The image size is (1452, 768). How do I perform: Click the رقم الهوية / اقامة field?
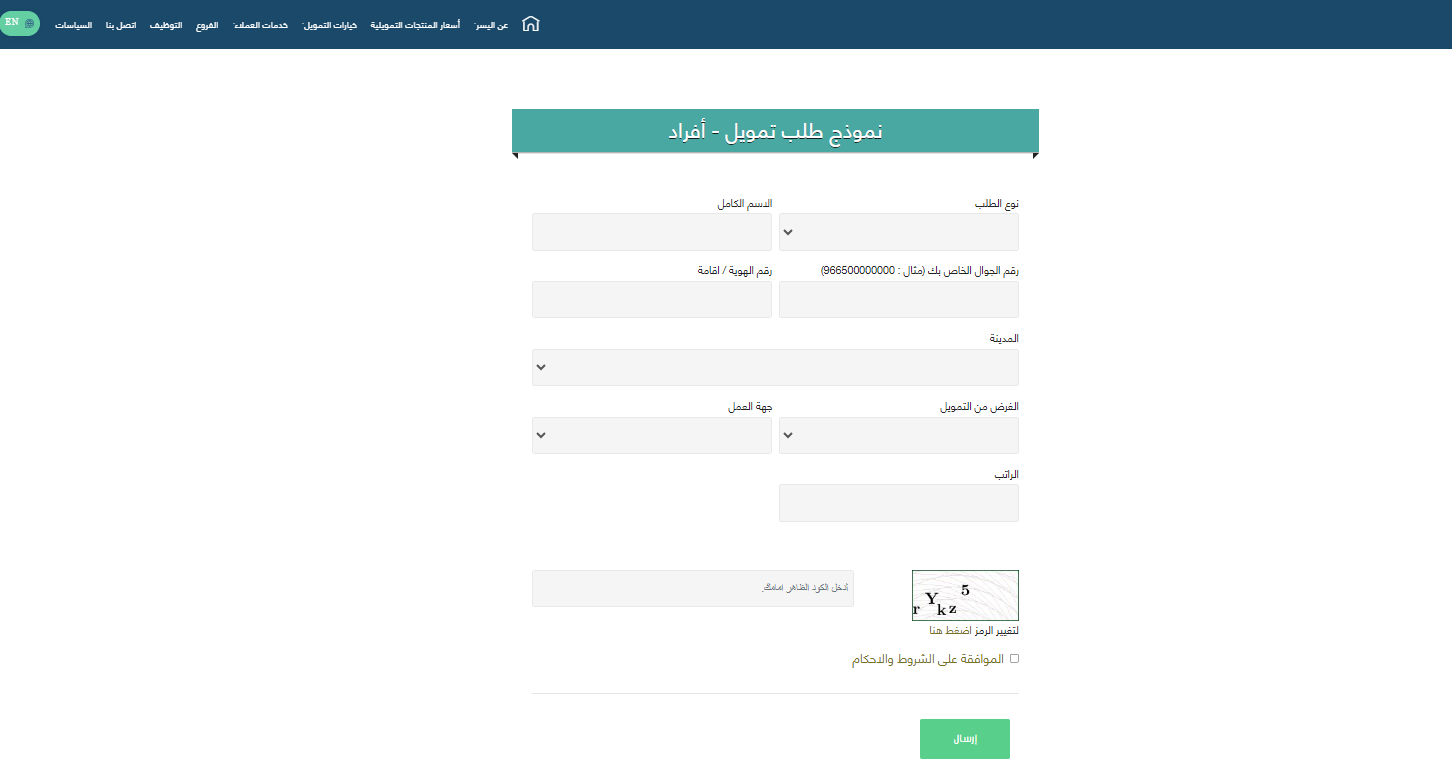point(652,300)
